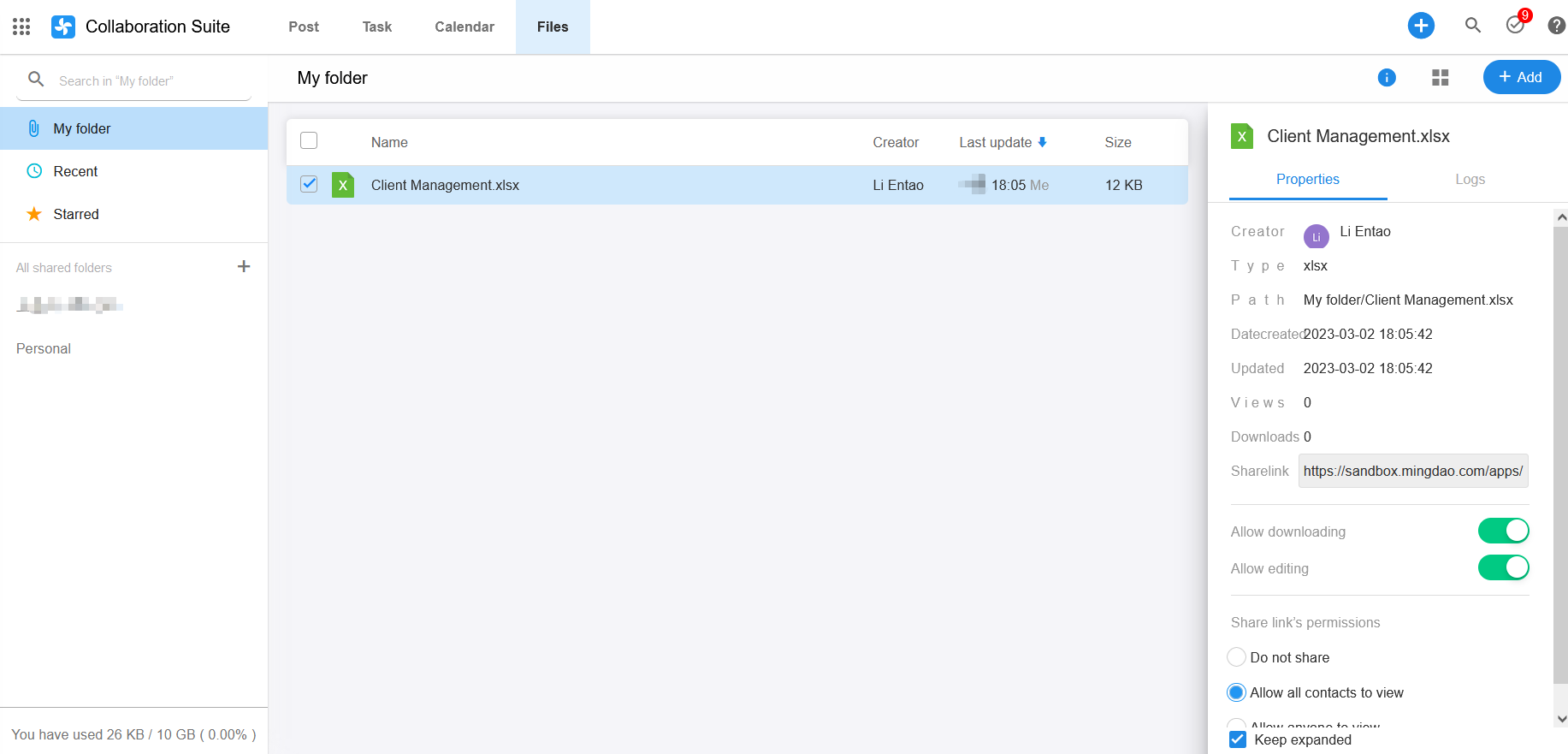This screenshot has height=754, width=1568.
Task: Open the help question mark icon
Action: point(1556,26)
